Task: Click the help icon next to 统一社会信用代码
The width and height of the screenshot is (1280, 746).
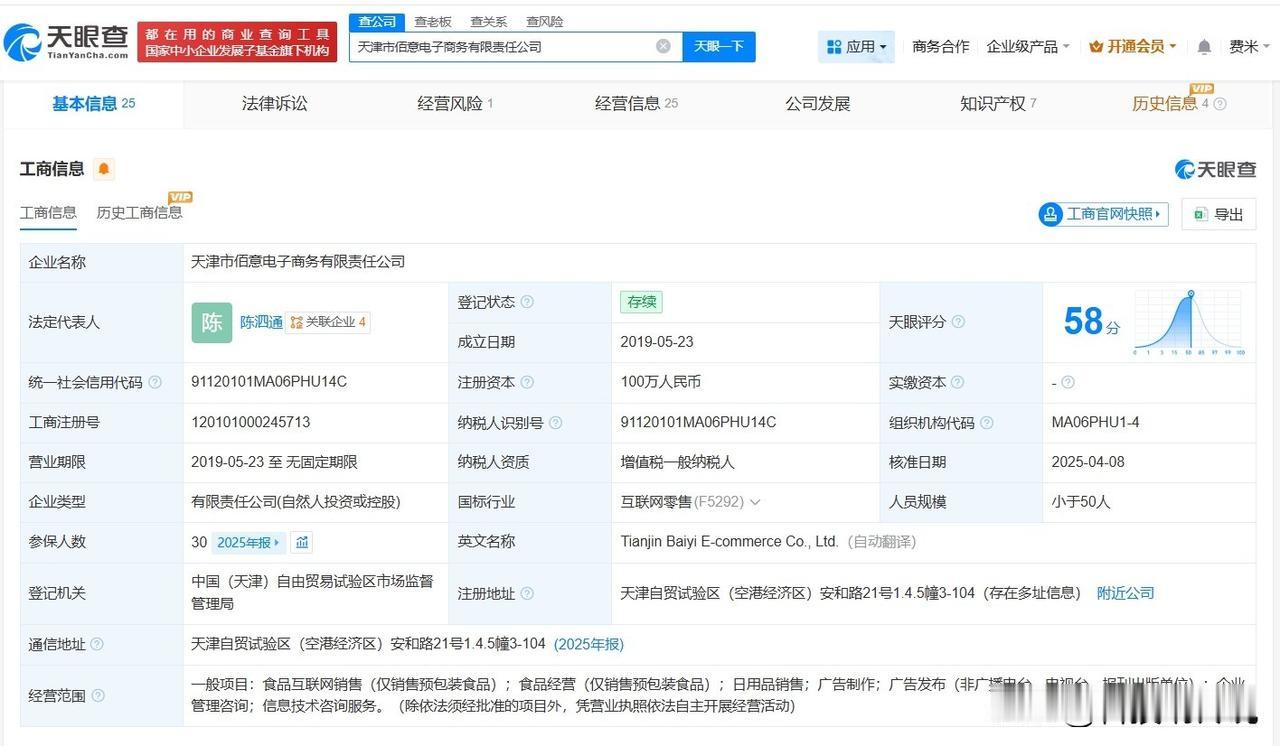Action: tap(155, 382)
